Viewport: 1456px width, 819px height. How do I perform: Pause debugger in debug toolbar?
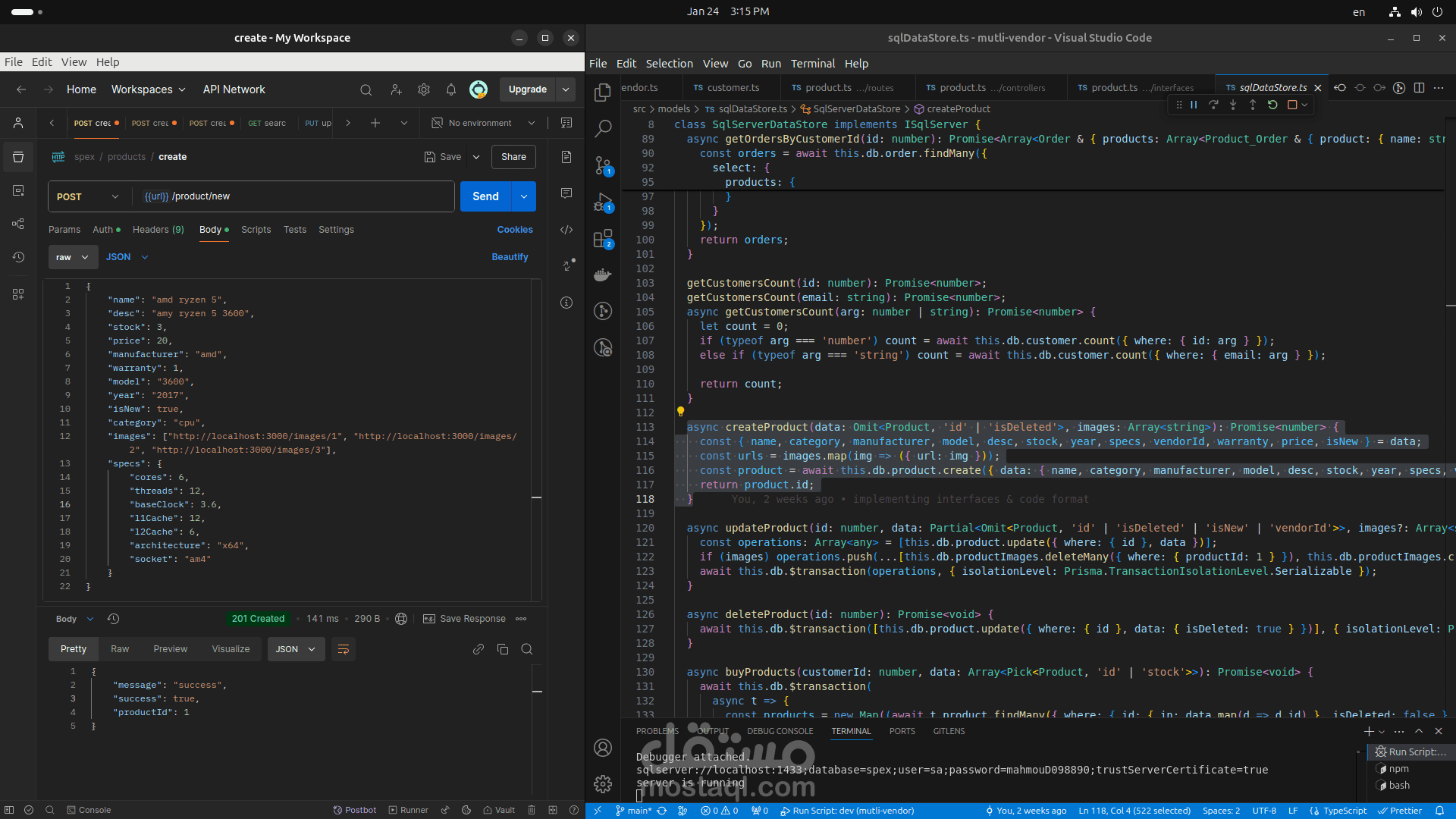point(1194,105)
